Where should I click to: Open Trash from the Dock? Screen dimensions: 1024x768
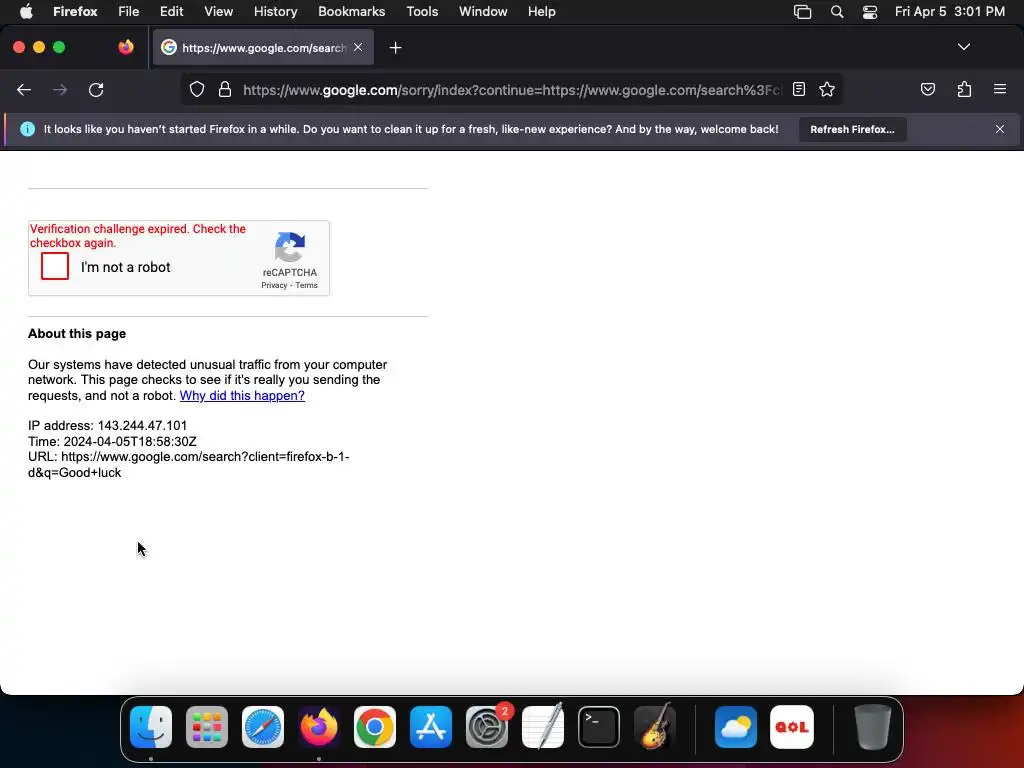[872, 727]
